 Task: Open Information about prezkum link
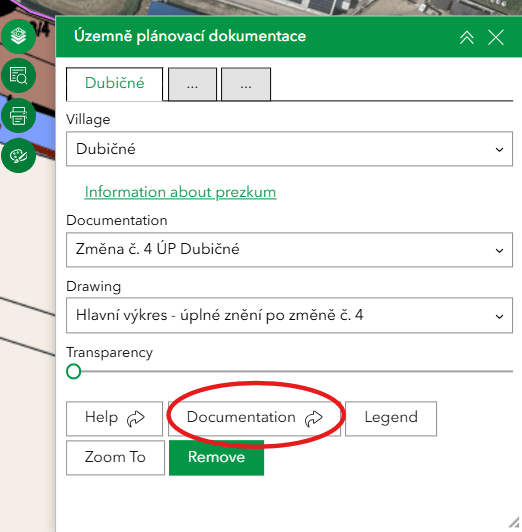pyautogui.click(x=180, y=192)
